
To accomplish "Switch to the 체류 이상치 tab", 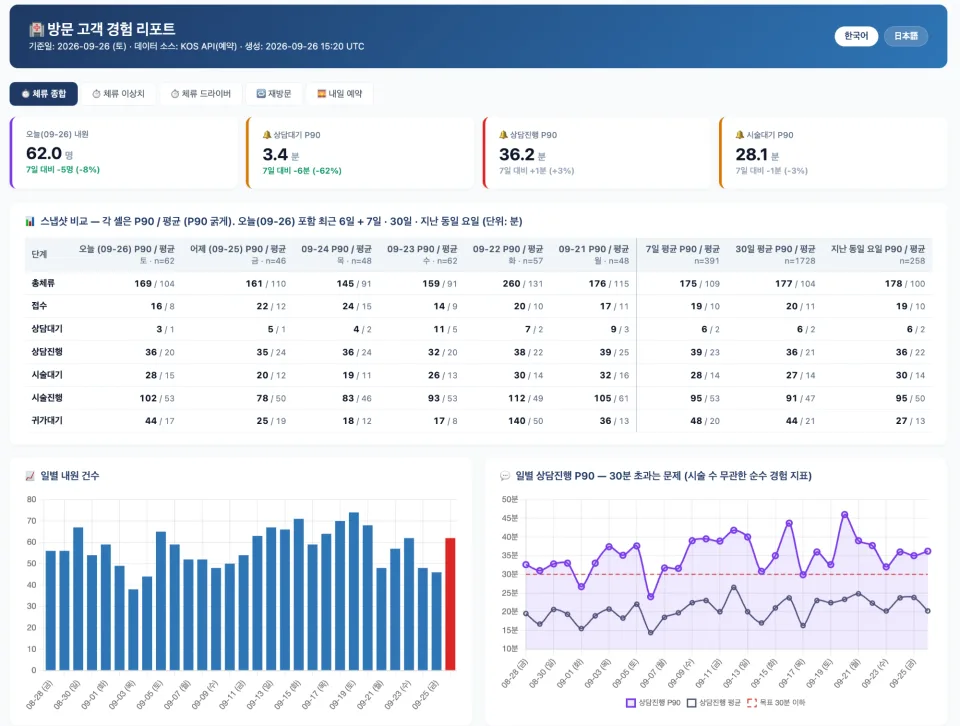I will [x=118, y=94].
